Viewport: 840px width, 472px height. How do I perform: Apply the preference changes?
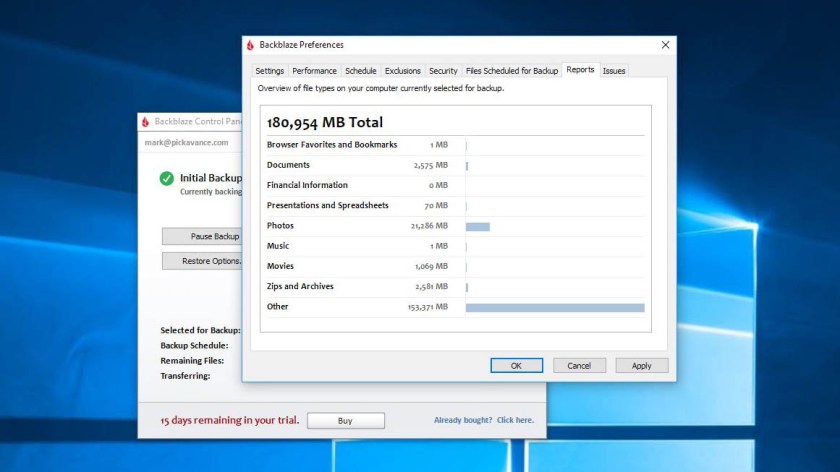pos(641,365)
